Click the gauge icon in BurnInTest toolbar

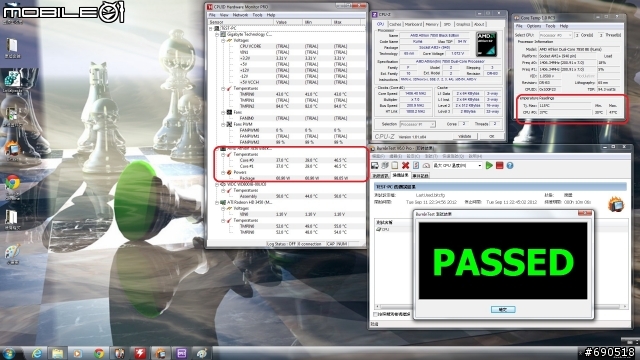coord(426,165)
